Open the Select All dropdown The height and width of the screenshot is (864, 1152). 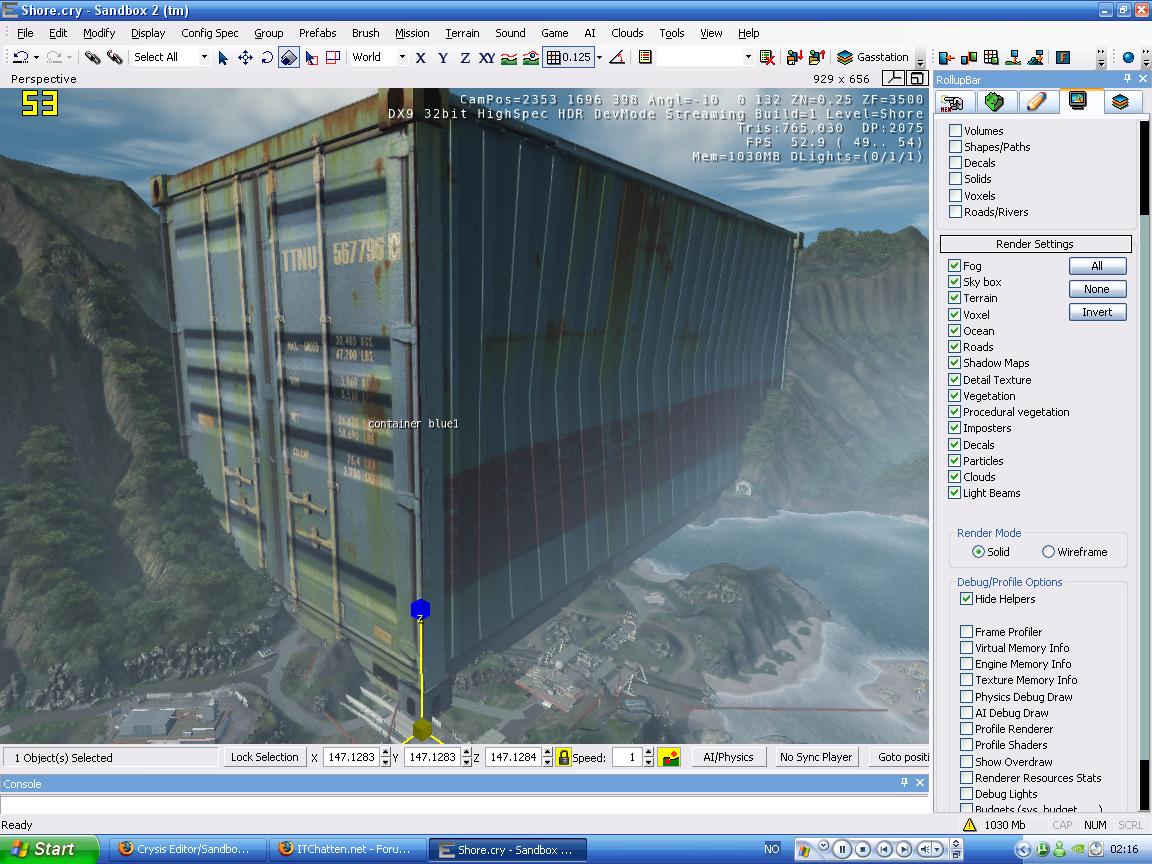(204, 57)
